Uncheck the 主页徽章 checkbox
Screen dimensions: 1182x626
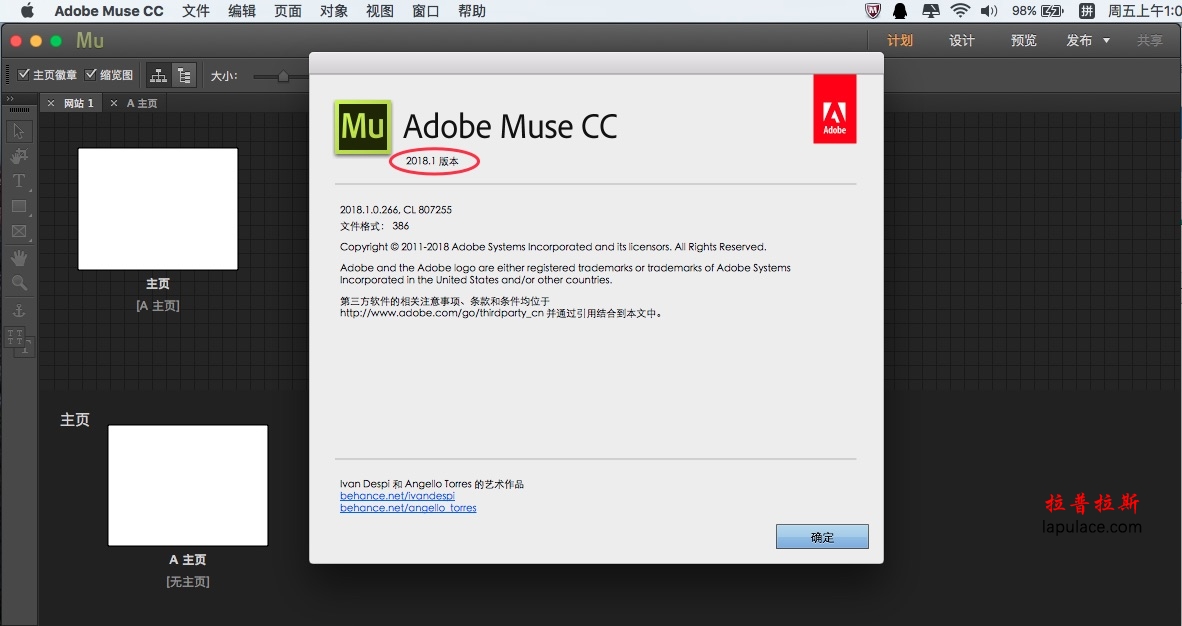coord(23,74)
